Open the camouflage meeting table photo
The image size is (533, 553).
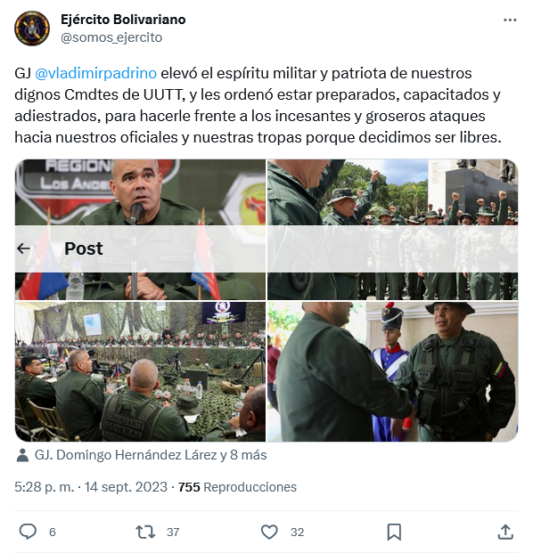pyautogui.click(x=140, y=371)
